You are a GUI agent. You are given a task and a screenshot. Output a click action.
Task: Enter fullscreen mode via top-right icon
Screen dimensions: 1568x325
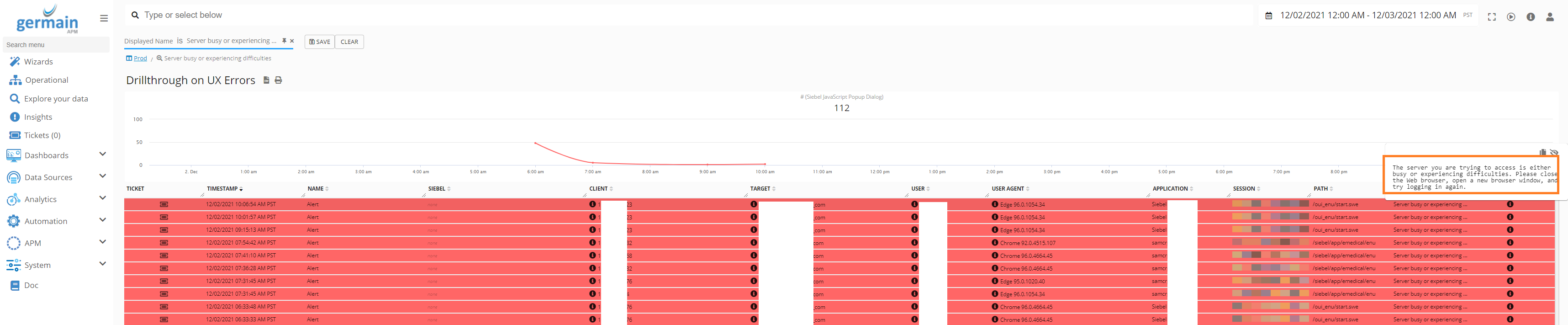point(1491,17)
